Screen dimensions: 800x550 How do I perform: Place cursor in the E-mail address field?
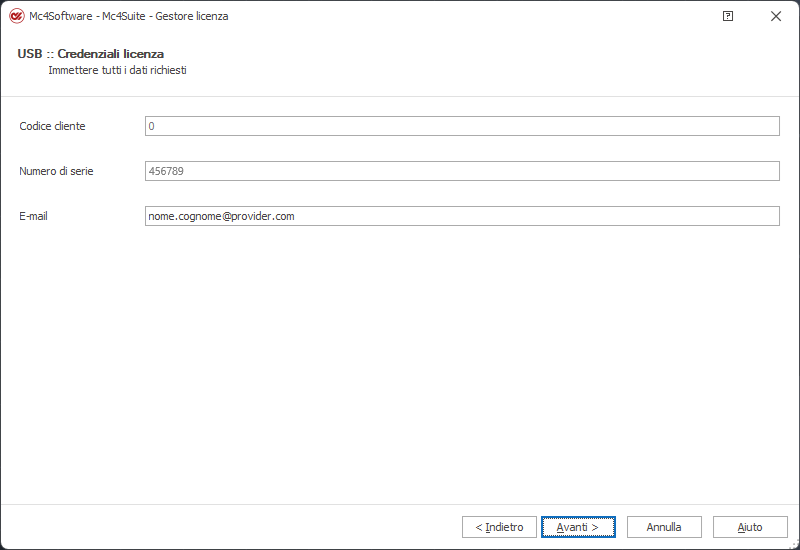tap(462, 216)
